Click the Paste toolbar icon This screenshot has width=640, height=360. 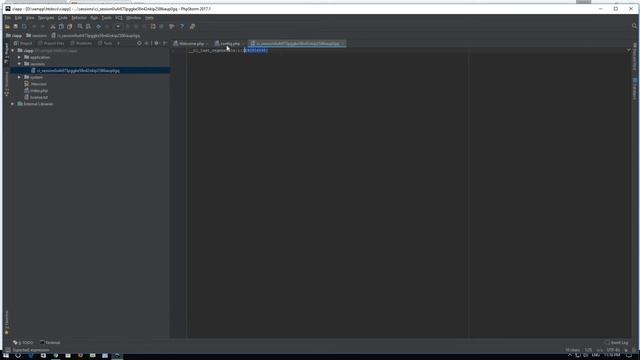tap(70, 27)
